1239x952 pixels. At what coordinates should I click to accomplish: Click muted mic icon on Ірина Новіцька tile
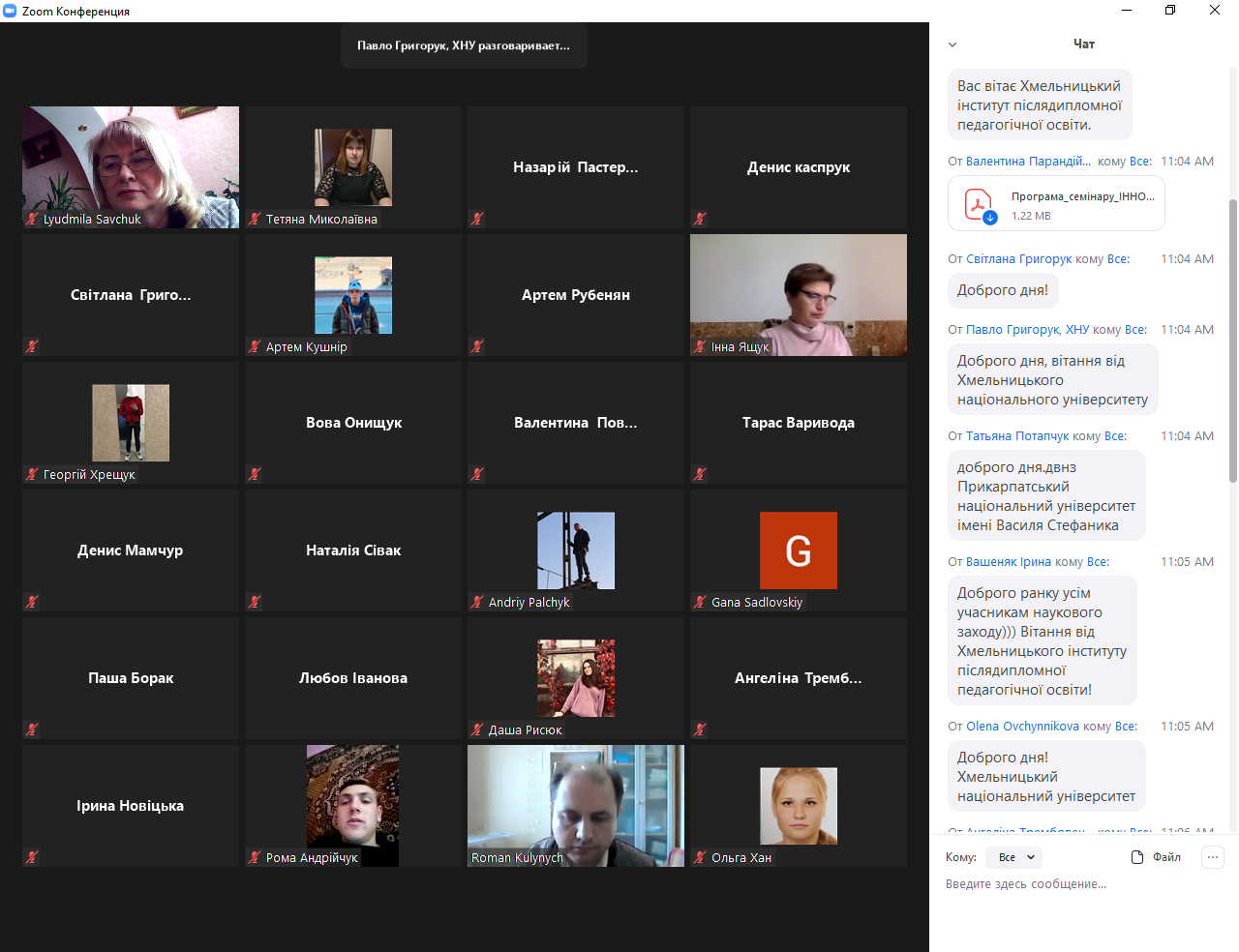32,857
